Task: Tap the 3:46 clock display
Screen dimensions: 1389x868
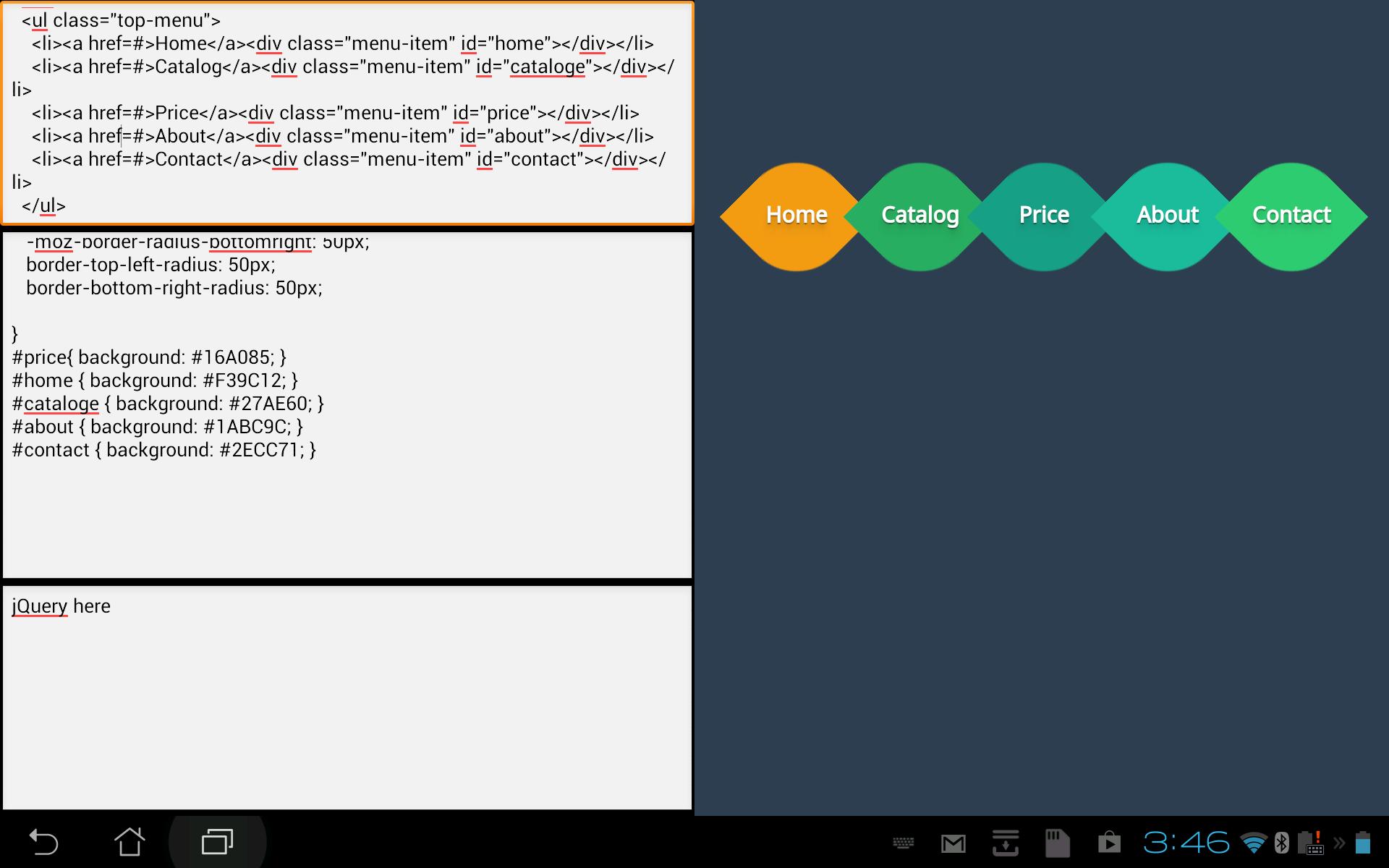Action: 1186,843
